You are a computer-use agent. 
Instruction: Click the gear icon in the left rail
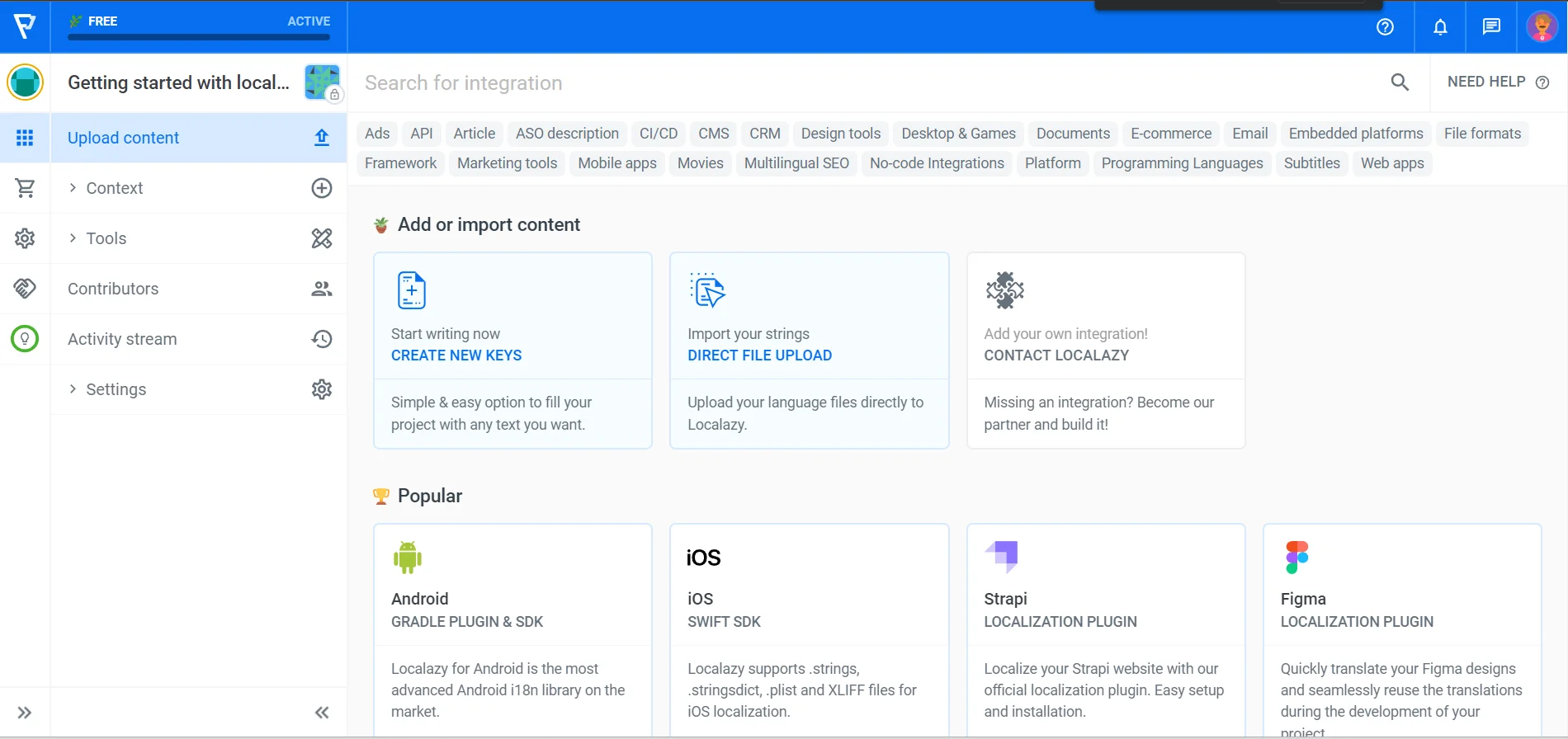[x=25, y=238]
